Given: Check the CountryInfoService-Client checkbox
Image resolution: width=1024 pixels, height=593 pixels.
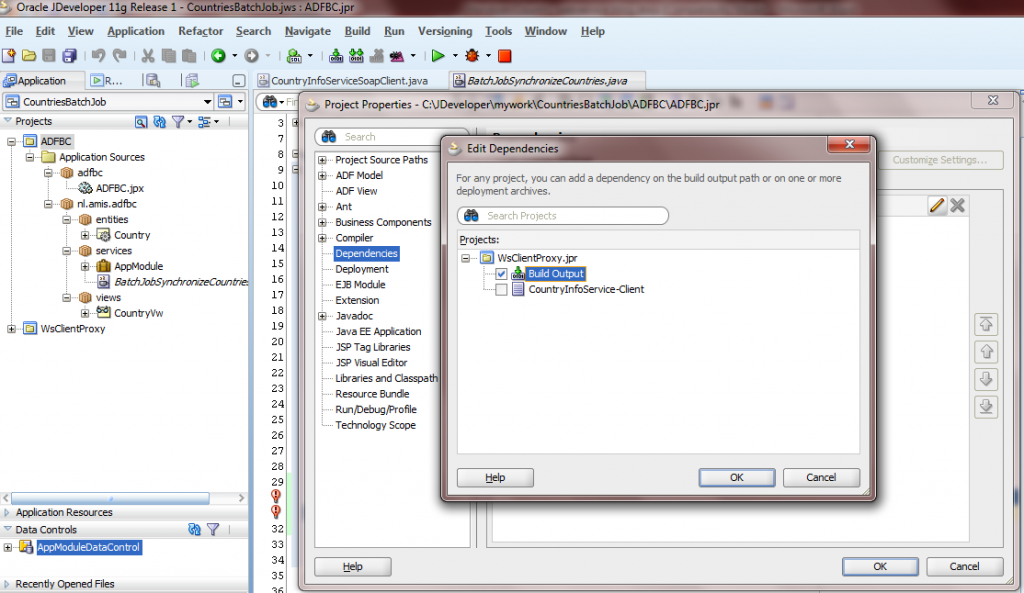Looking at the screenshot, I should pyautogui.click(x=501, y=289).
